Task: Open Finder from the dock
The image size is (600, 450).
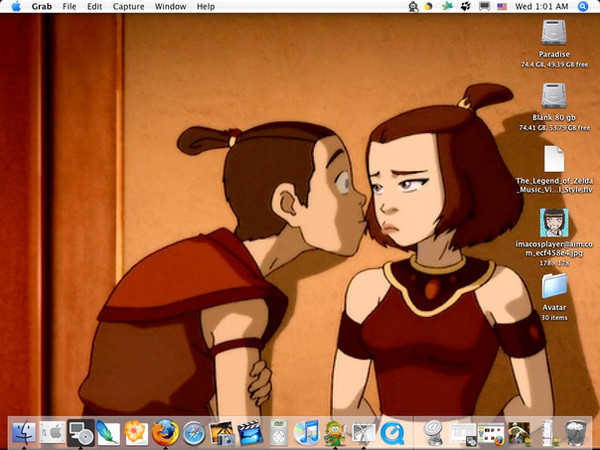Action: point(24,432)
